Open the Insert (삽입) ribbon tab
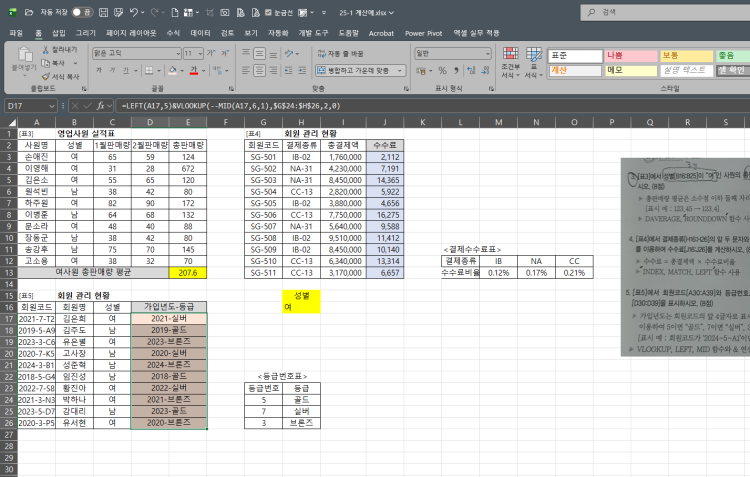The height and width of the screenshot is (477, 750). tap(59, 32)
